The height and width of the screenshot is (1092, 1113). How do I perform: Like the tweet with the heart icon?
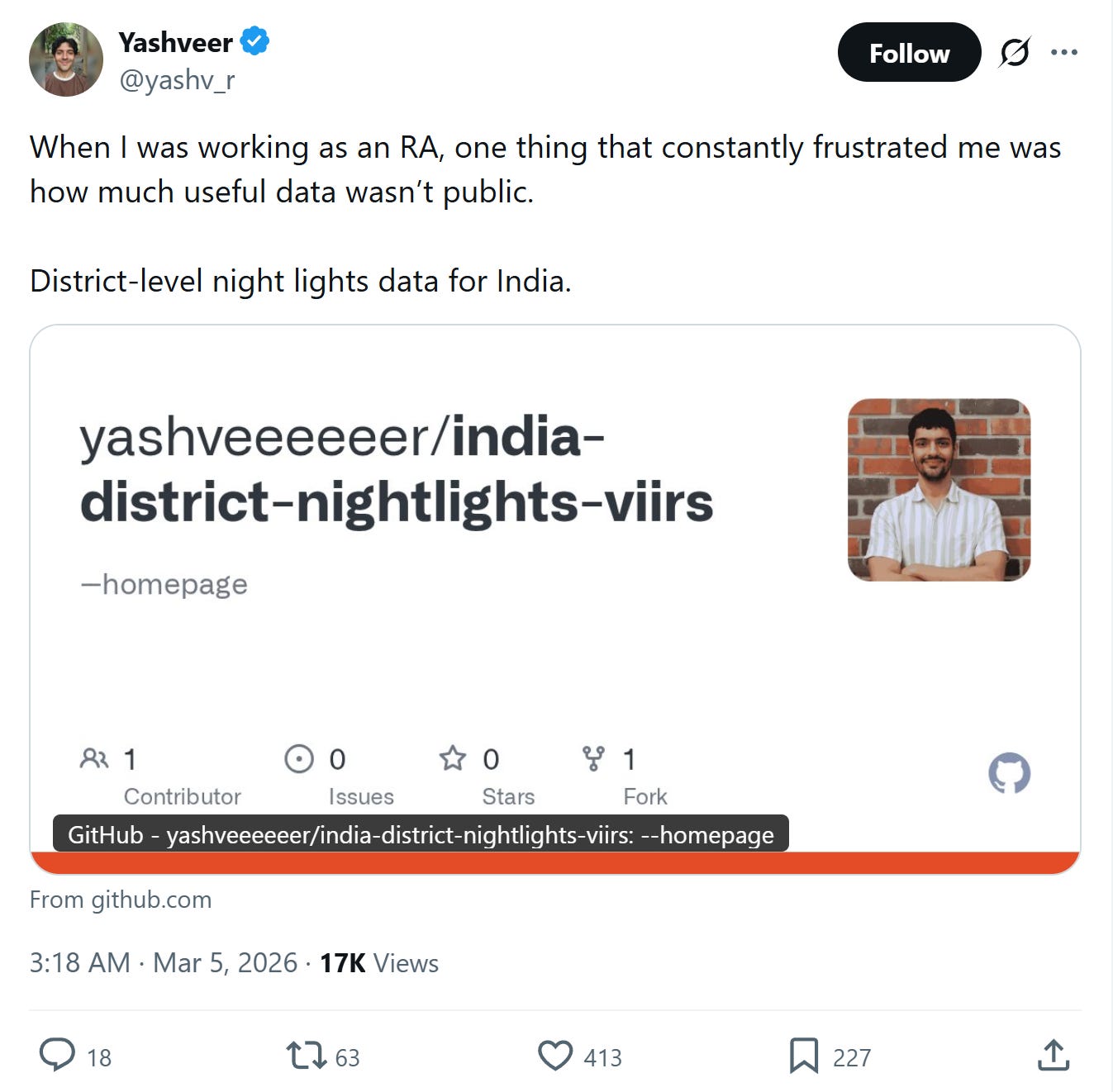click(x=555, y=1056)
